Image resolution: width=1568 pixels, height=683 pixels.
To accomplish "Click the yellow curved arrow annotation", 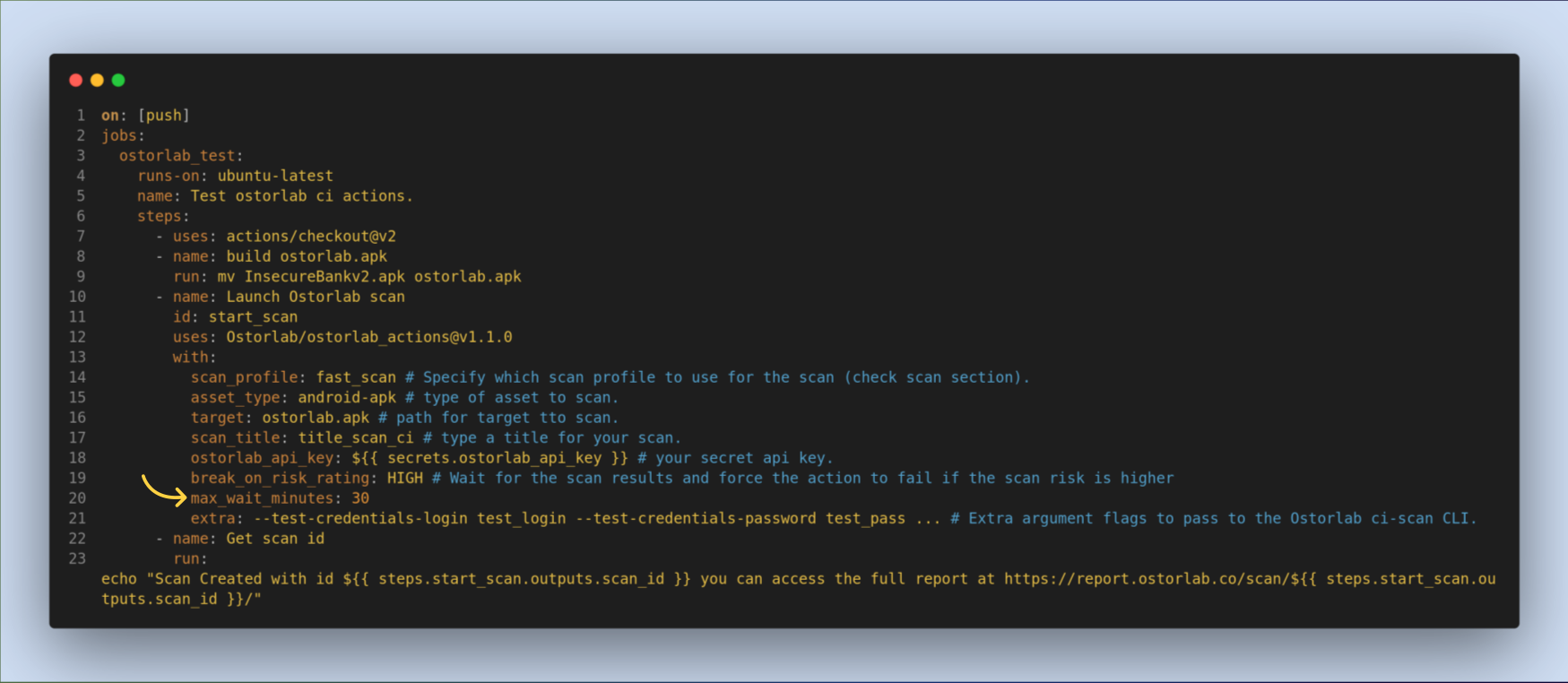I will click(163, 490).
